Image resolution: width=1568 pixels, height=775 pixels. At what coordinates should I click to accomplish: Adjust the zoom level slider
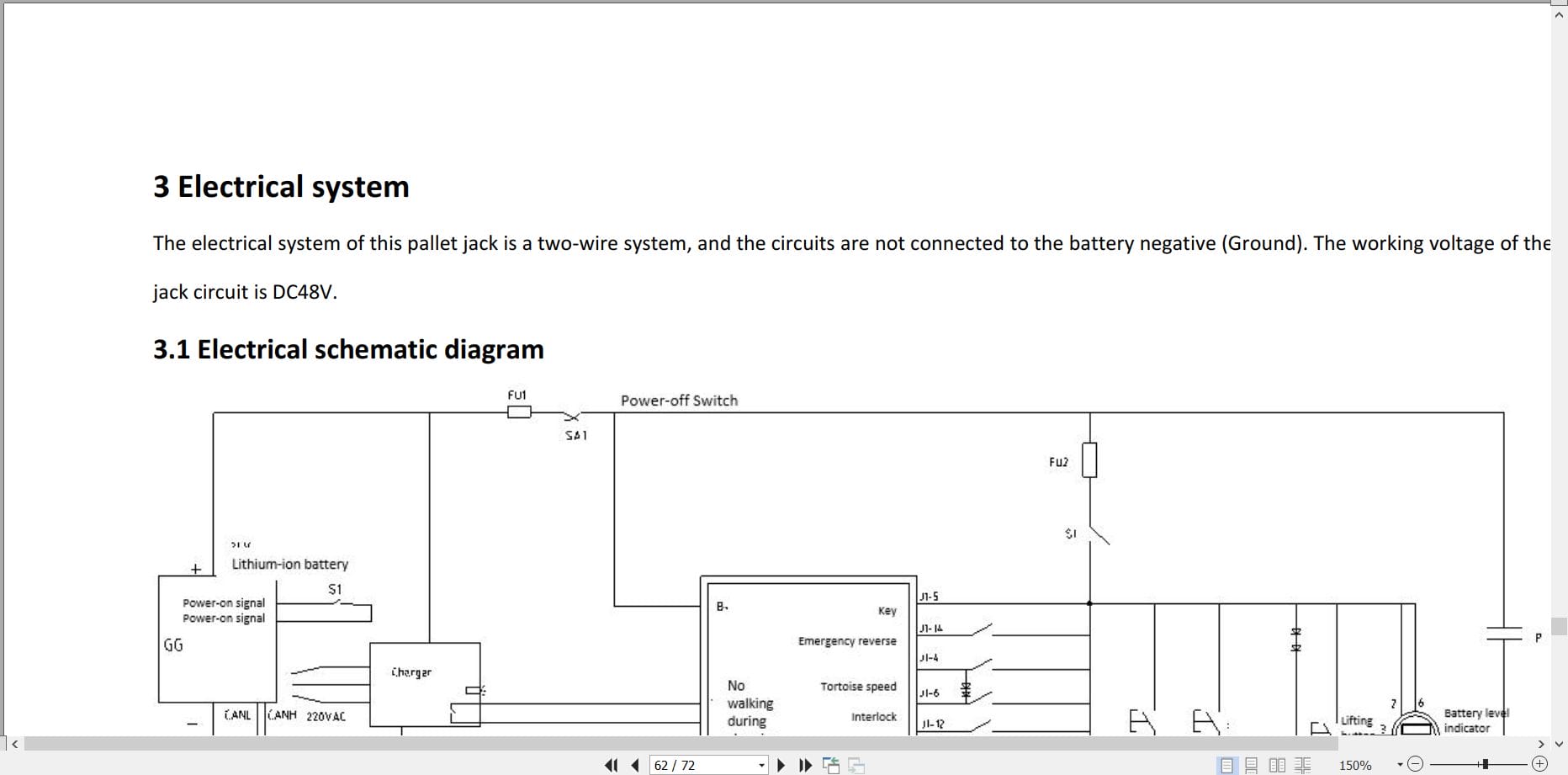(x=1486, y=763)
